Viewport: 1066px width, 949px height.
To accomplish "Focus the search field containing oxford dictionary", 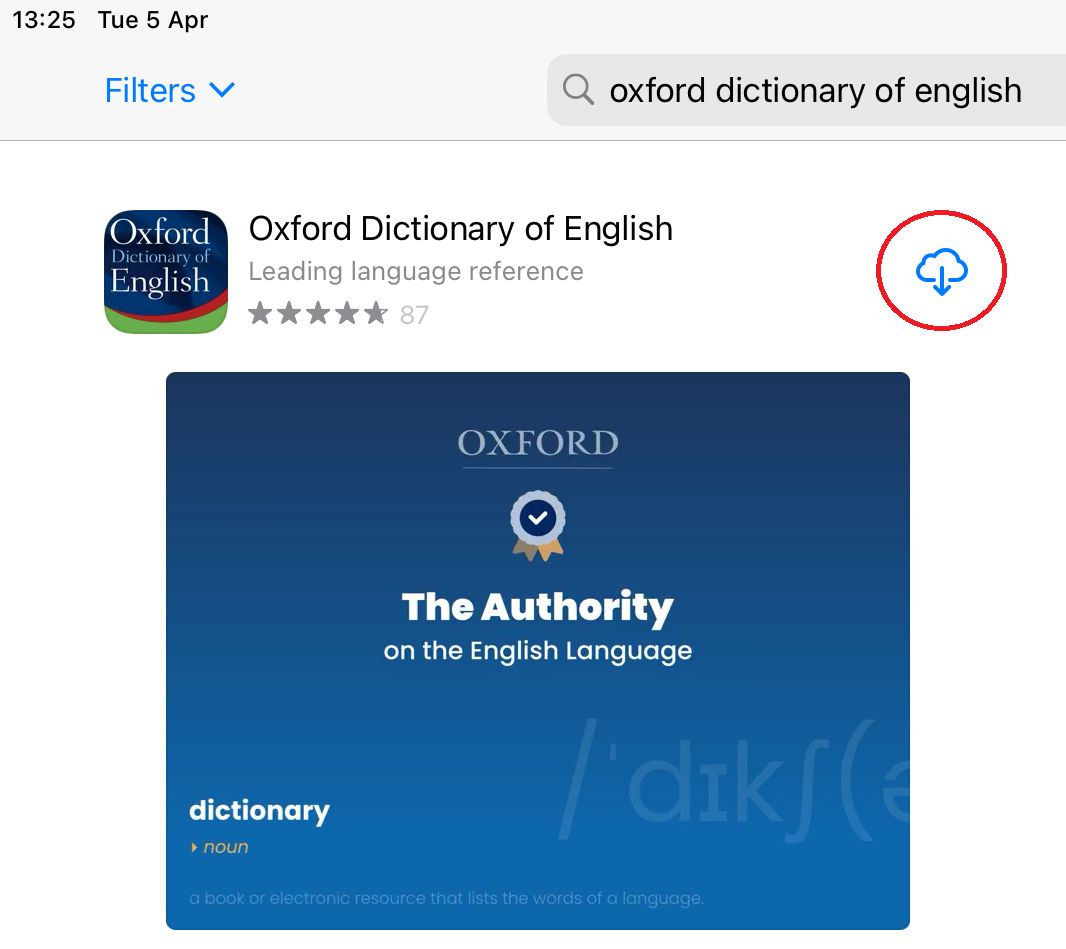I will coord(806,90).
